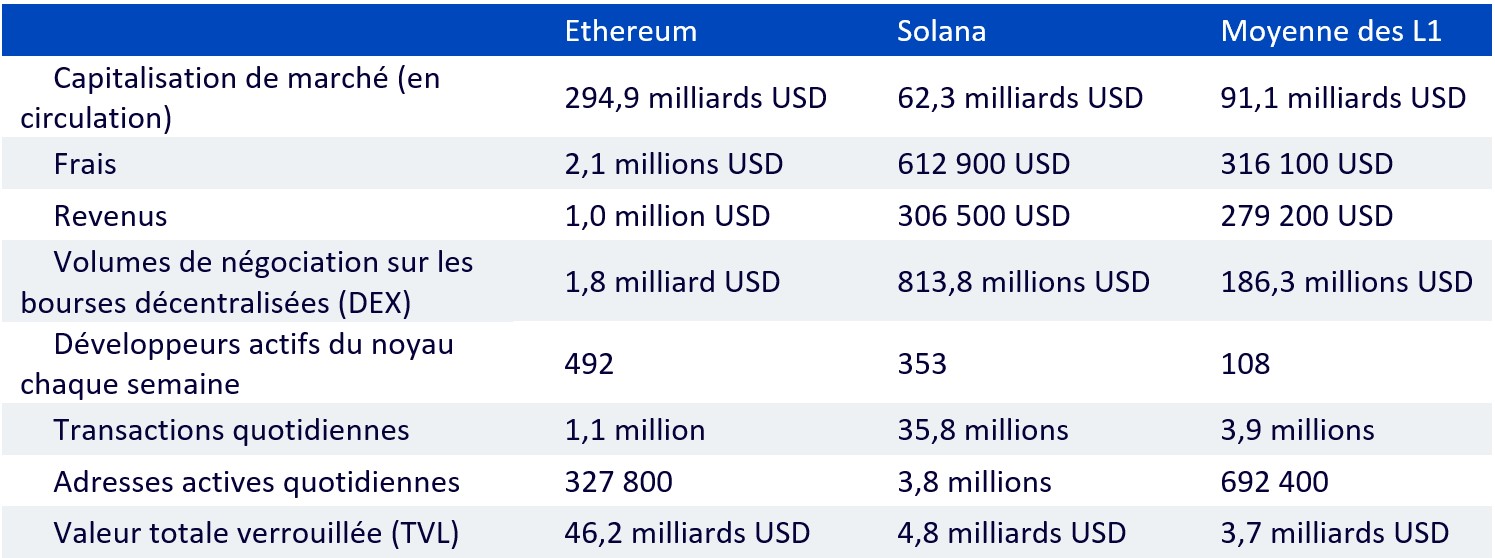Click the Moyenne des L1 header

pos(1330,31)
